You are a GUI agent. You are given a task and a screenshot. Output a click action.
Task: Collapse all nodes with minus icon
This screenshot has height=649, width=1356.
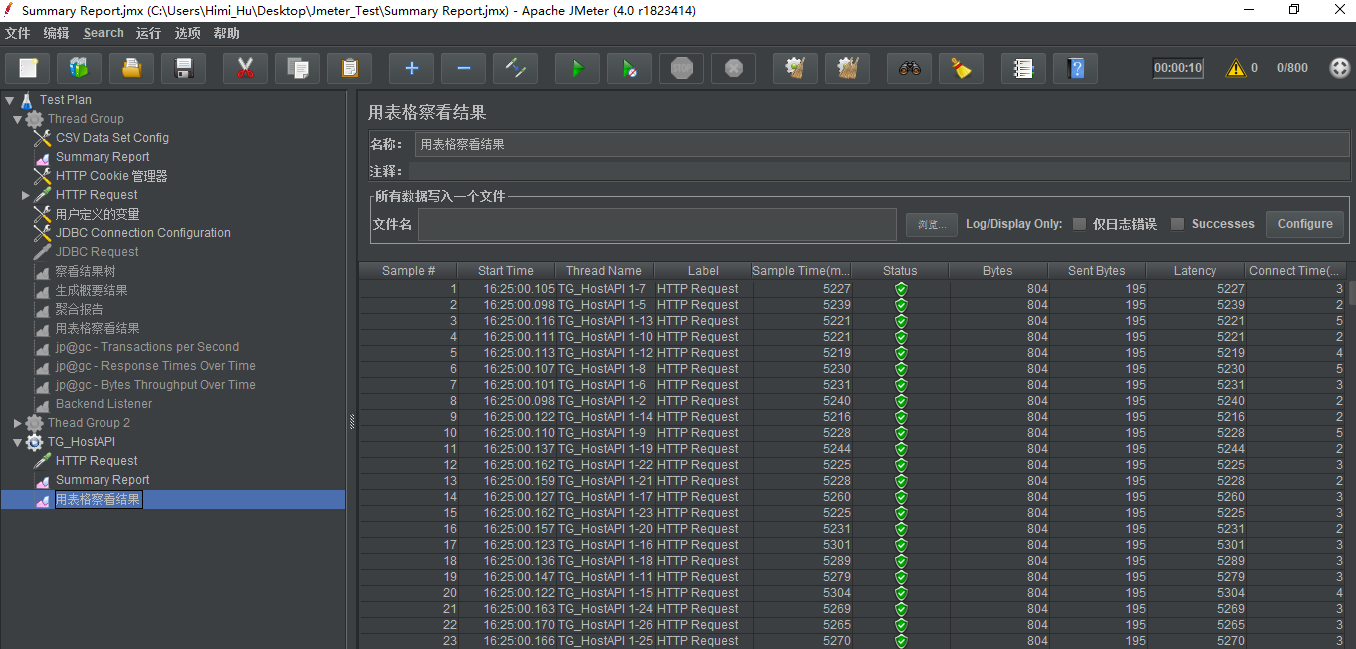(463, 68)
